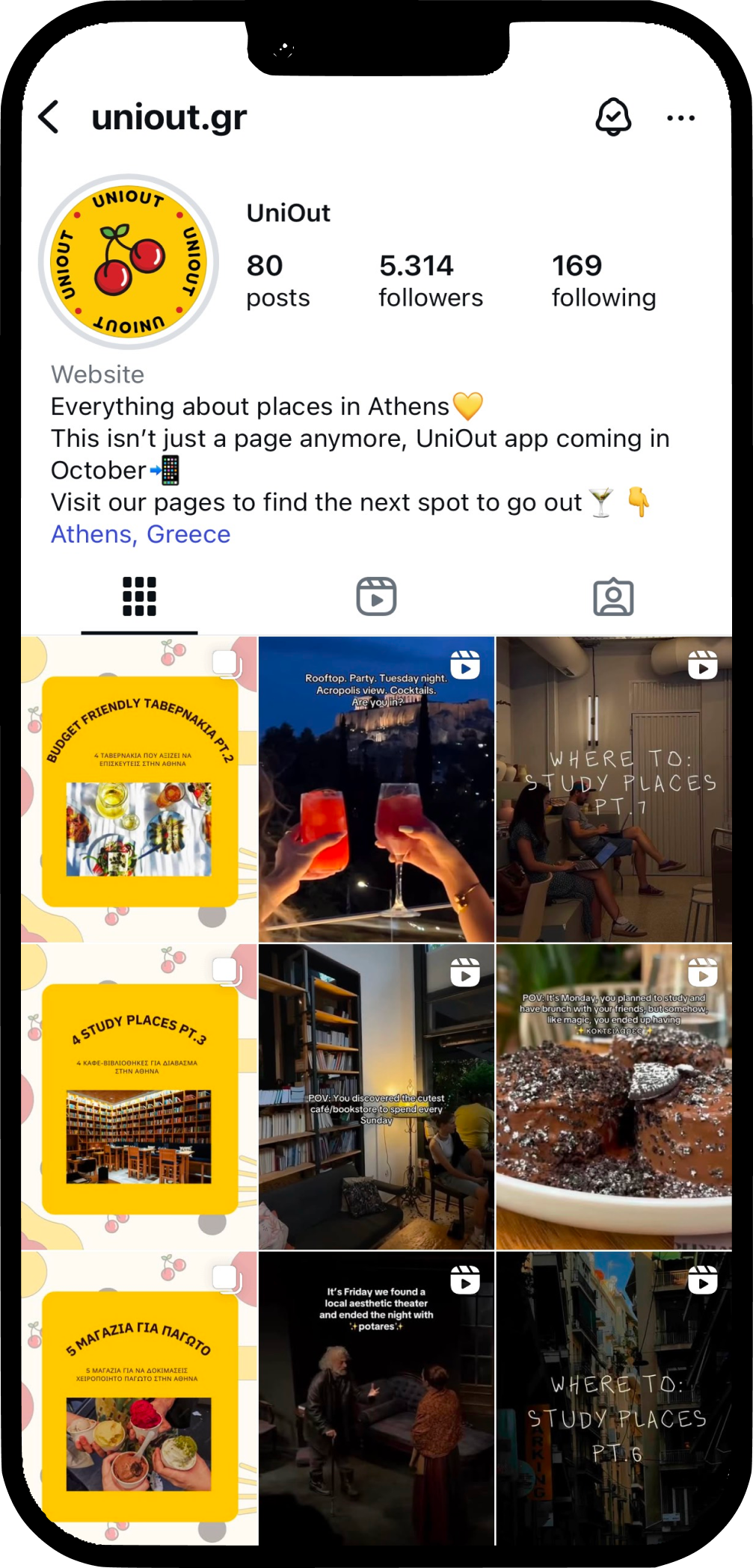The image size is (753, 1568).
Task: Open the ice cream shops carousel post
Action: click(x=139, y=1399)
